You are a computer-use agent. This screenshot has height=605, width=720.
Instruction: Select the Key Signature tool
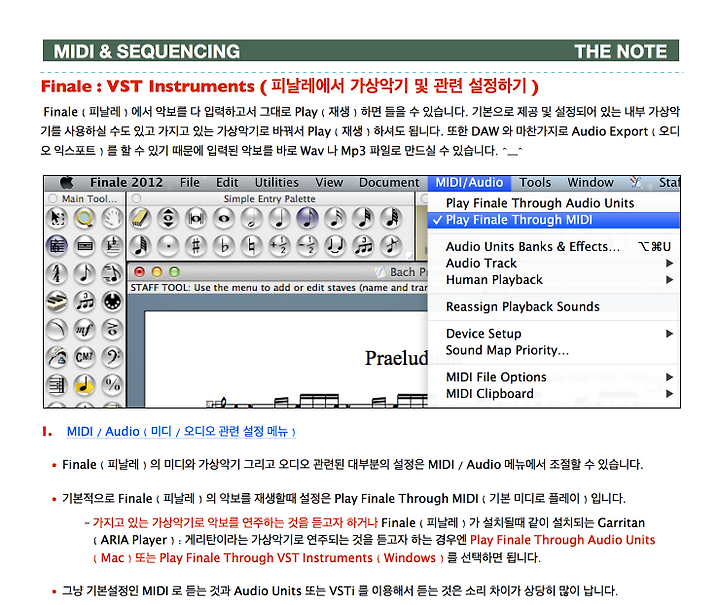112,246
